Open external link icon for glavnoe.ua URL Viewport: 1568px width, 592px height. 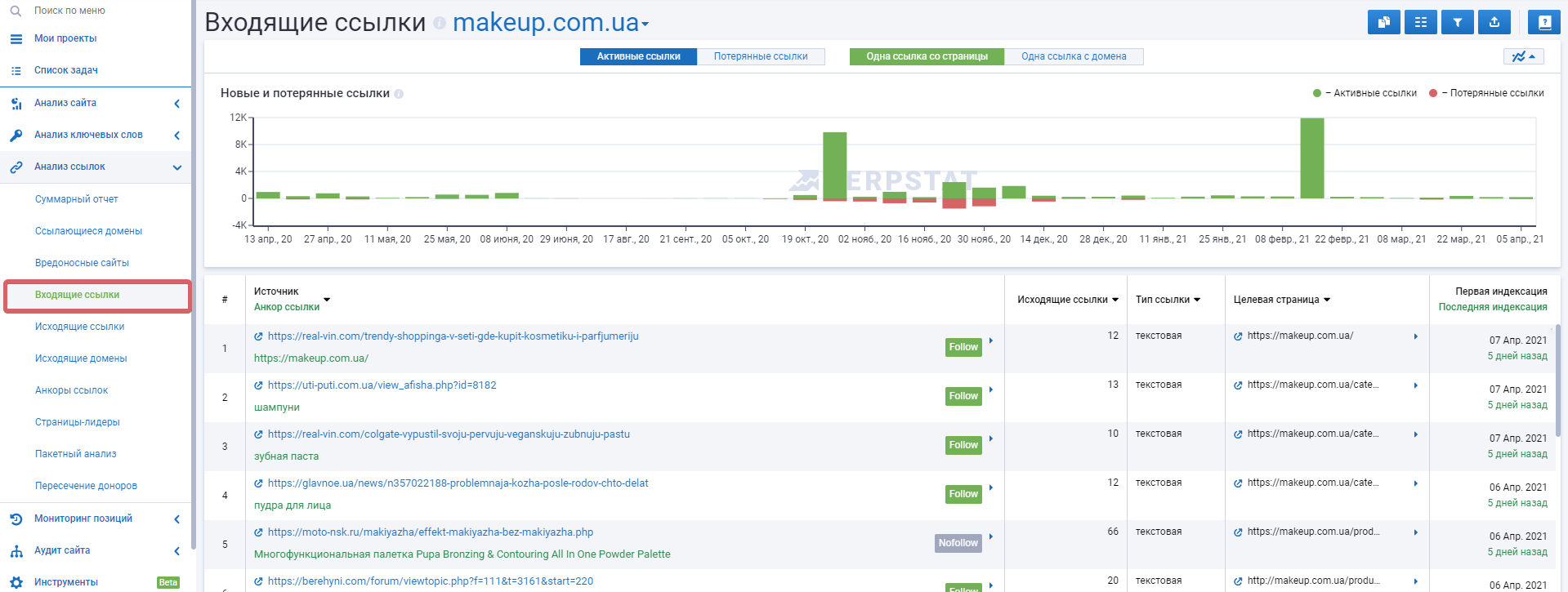[x=258, y=483]
